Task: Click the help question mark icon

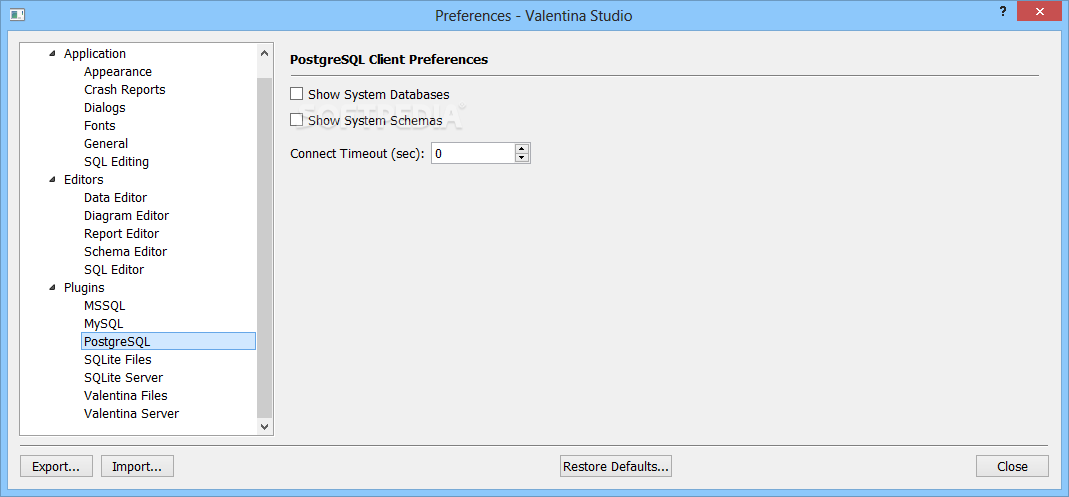Action: coord(1002,12)
